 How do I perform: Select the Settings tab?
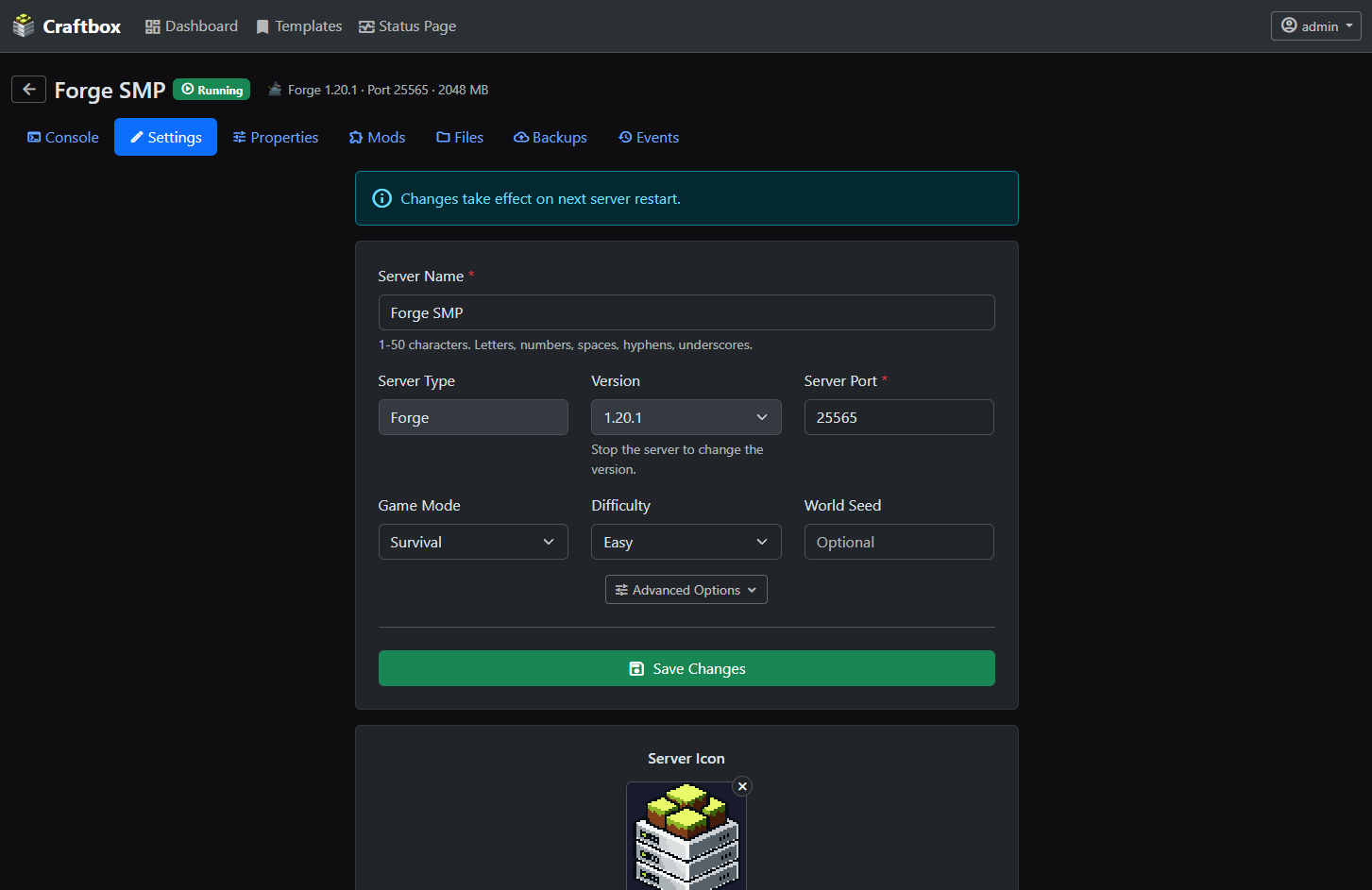click(x=165, y=137)
